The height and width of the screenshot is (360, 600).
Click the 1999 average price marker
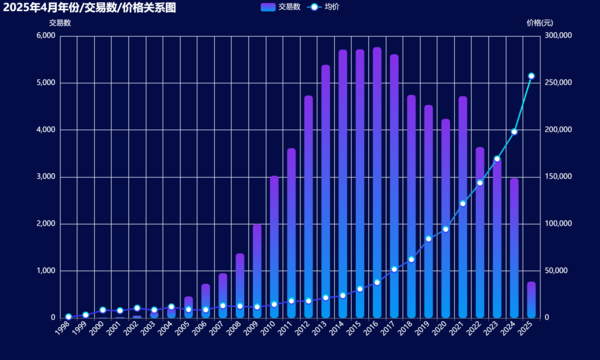point(86,315)
